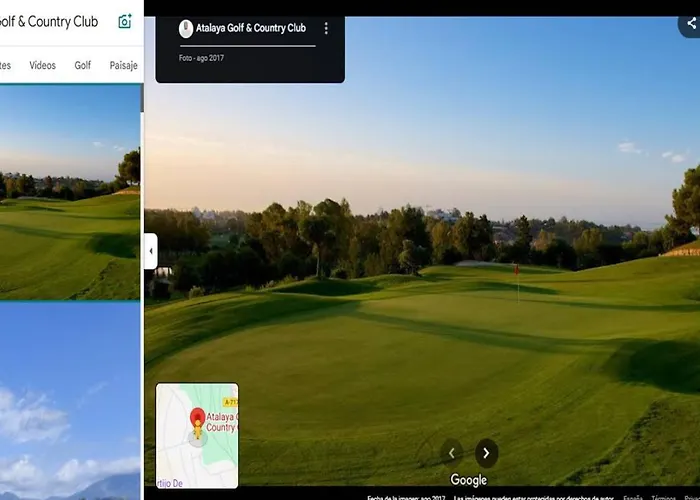Collapse the side panel arrow

tap(150, 251)
